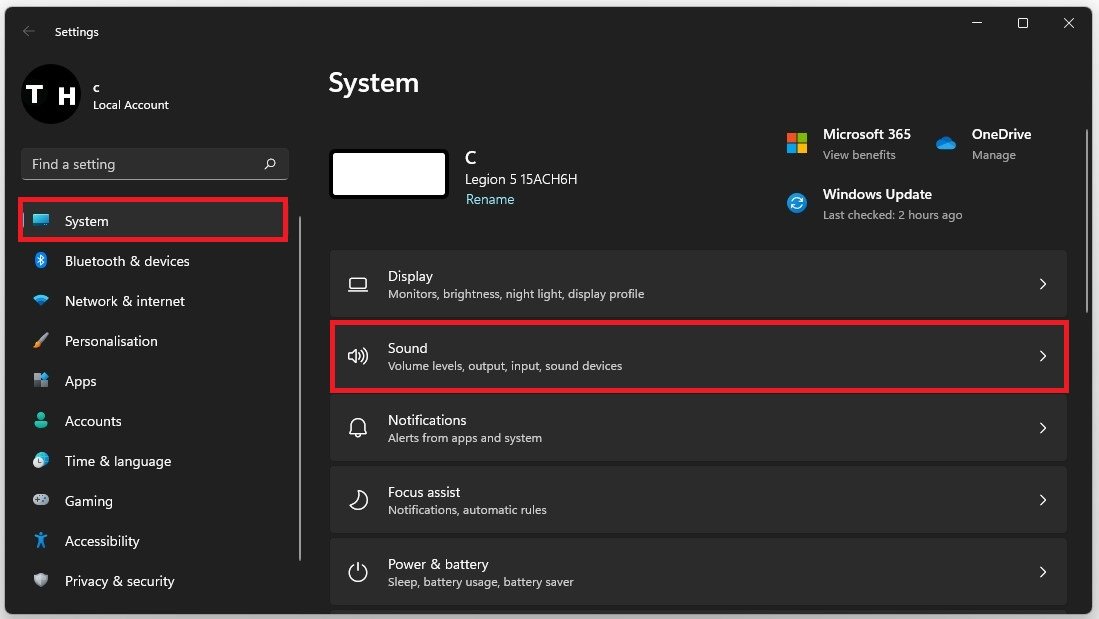
Task: Go to Time & language settings
Action: (117, 461)
